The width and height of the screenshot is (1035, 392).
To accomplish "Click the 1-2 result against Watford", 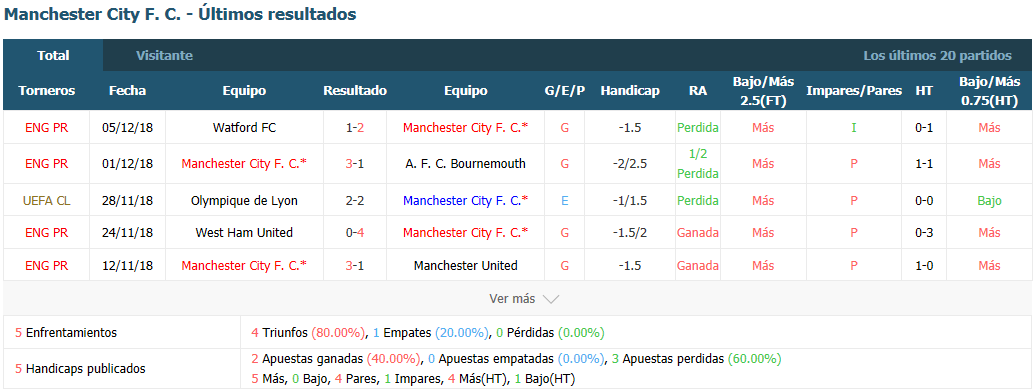I will pyautogui.click(x=355, y=127).
